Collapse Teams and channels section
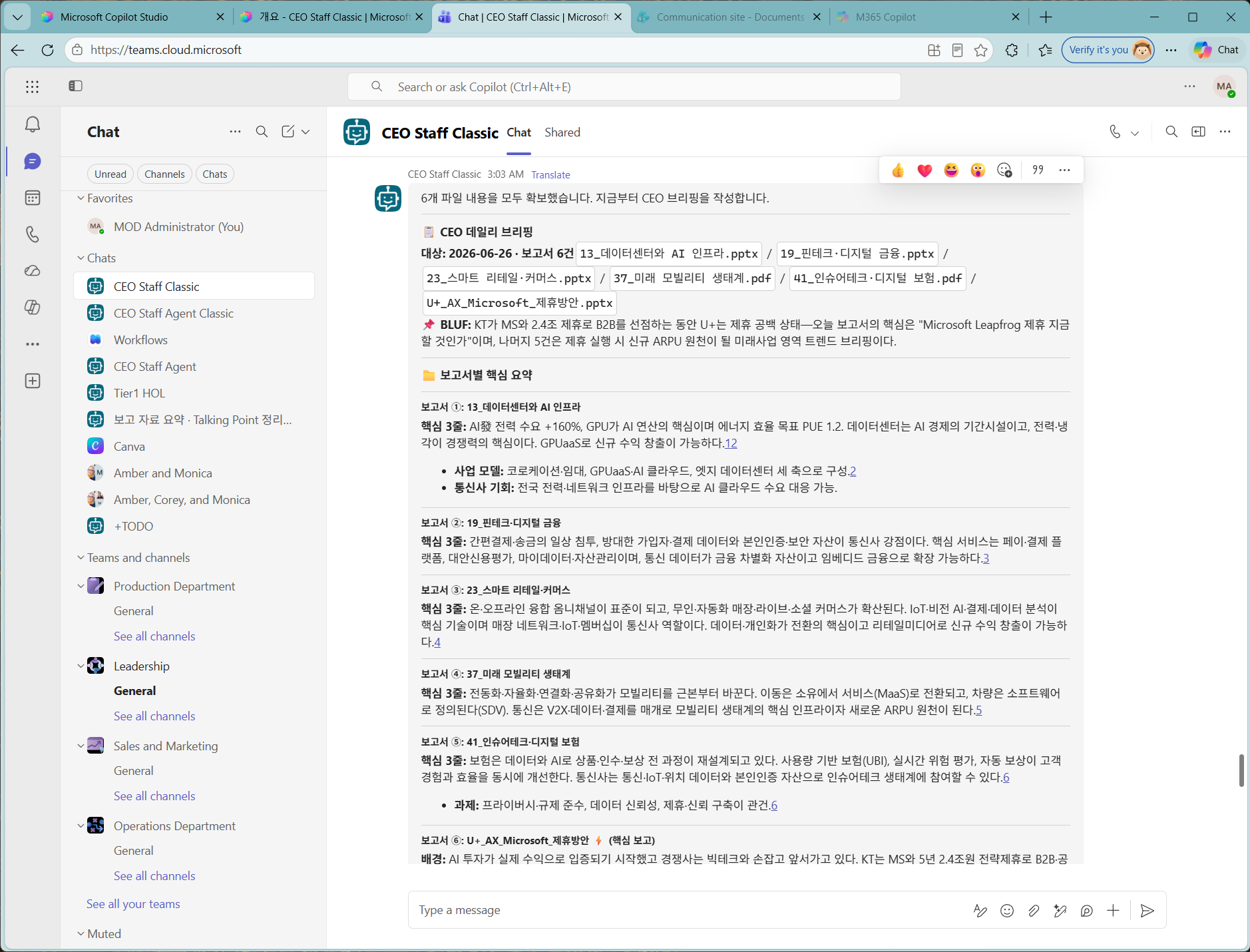This screenshot has height=952, width=1250. coord(81,558)
